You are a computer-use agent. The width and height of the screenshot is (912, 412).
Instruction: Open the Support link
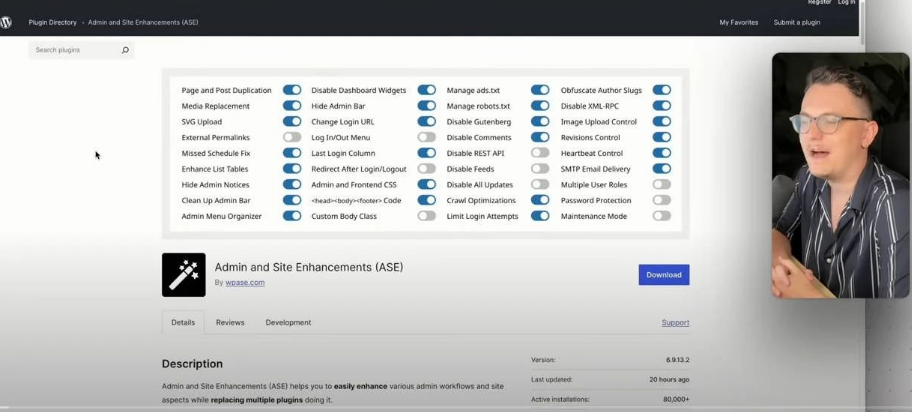point(675,322)
